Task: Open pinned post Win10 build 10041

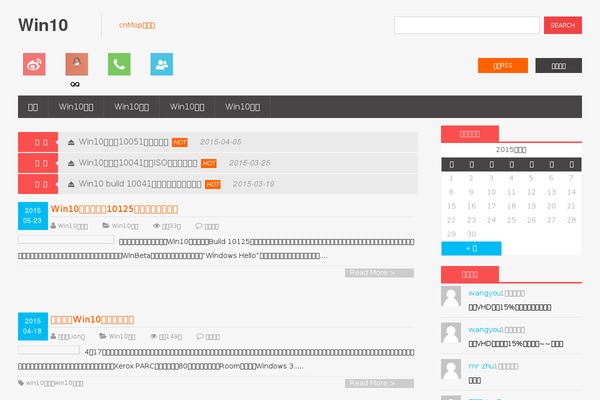Action: [x=140, y=184]
